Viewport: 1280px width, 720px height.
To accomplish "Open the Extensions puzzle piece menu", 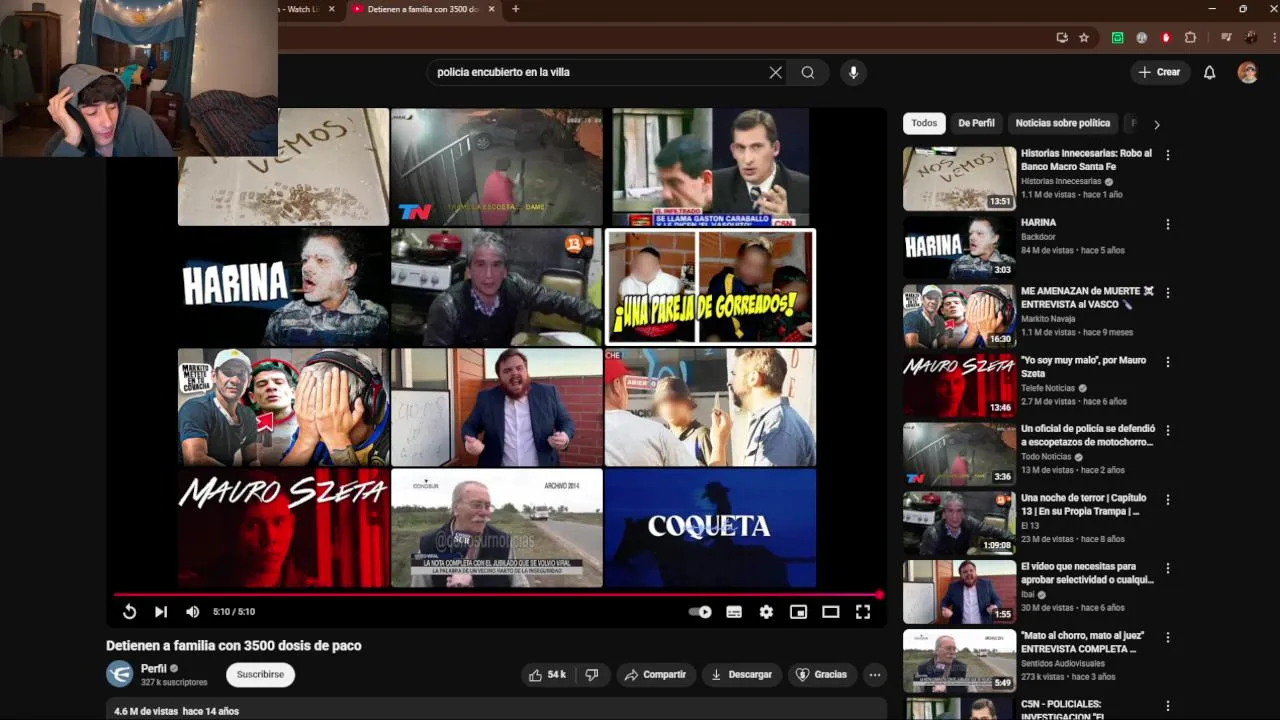I will pyautogui.click(x=1190, y=38).
